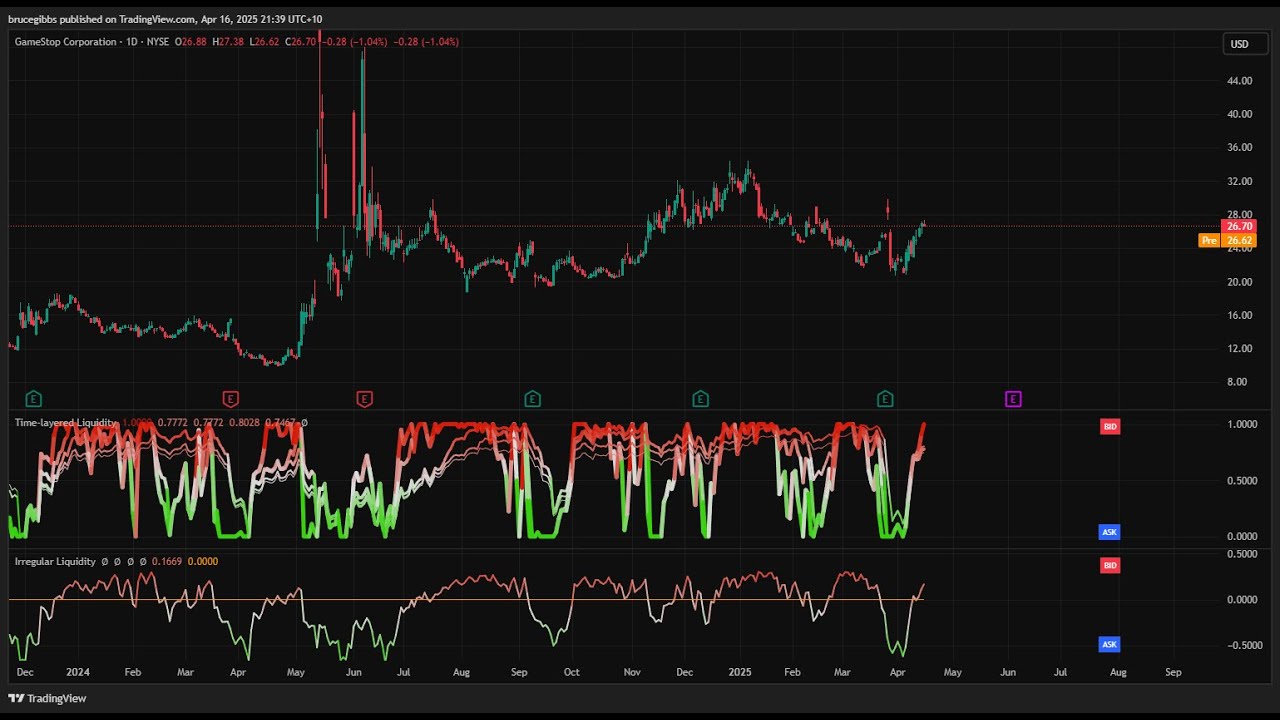
Task: Click the 32.00 price axis label
Action: point(1239,181)
